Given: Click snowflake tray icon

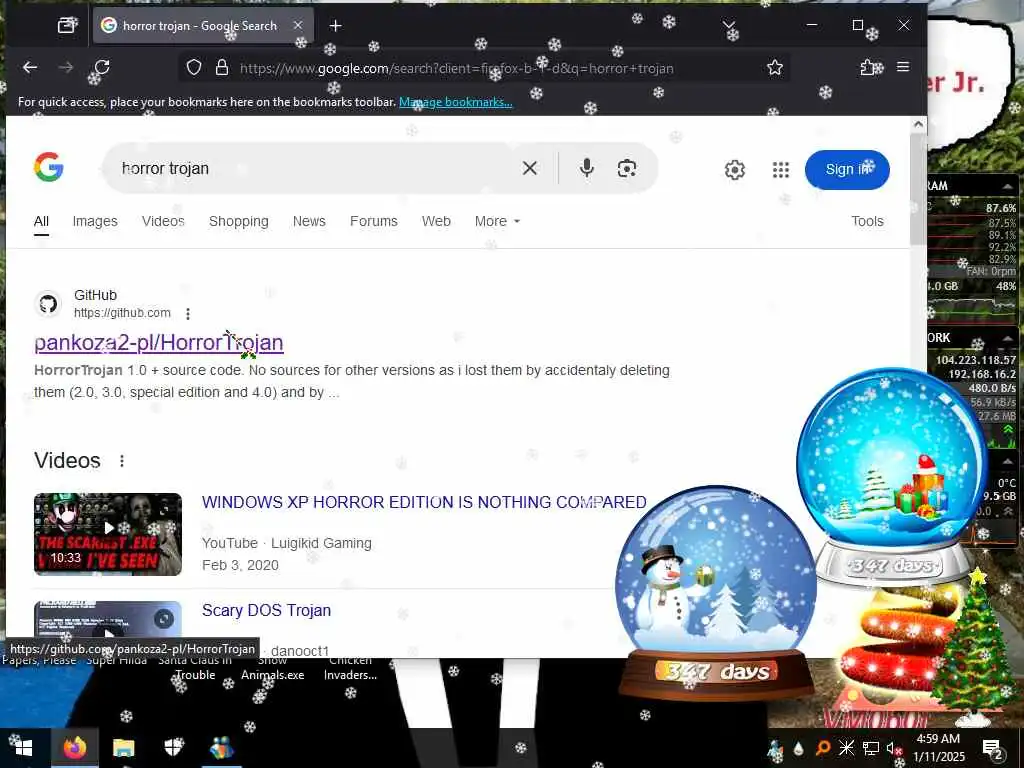Looking at the screenshot, I should click(x=846, y=748).
